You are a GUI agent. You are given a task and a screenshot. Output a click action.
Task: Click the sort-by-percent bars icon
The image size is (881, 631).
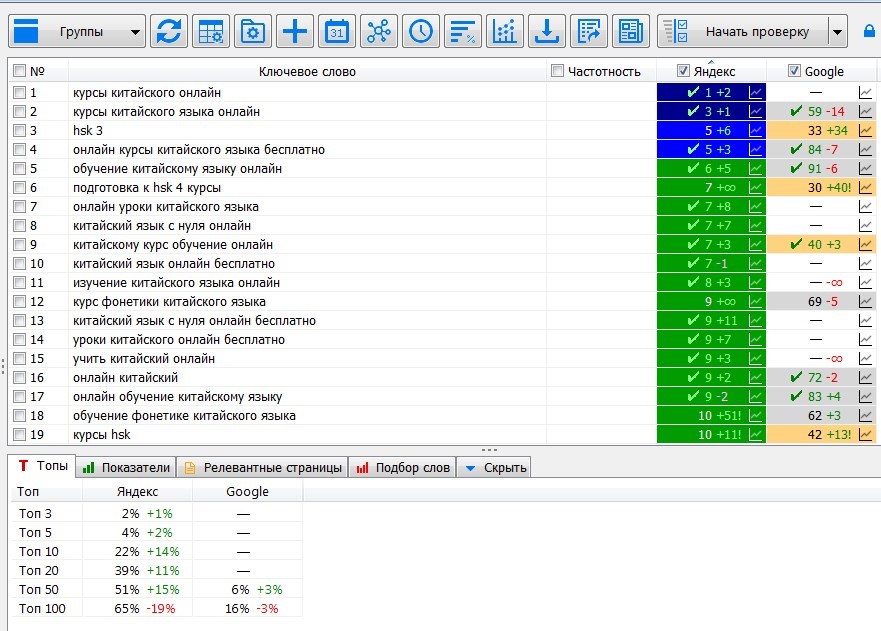tap(462, 31)
